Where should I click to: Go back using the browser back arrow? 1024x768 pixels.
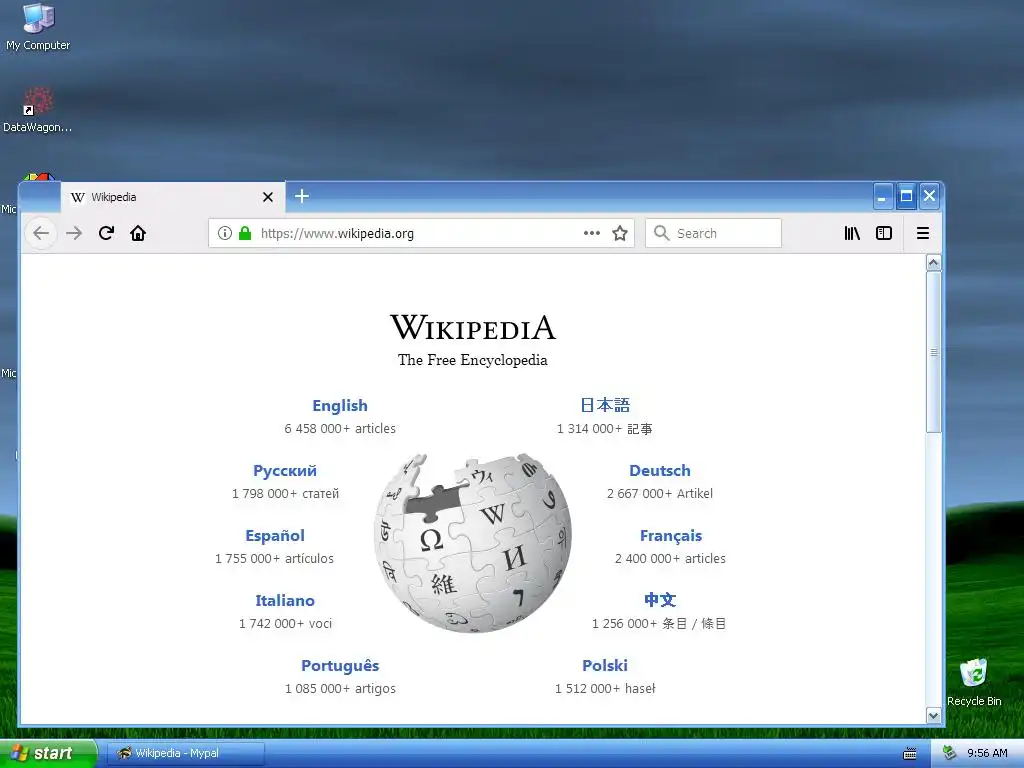(41, 233)
